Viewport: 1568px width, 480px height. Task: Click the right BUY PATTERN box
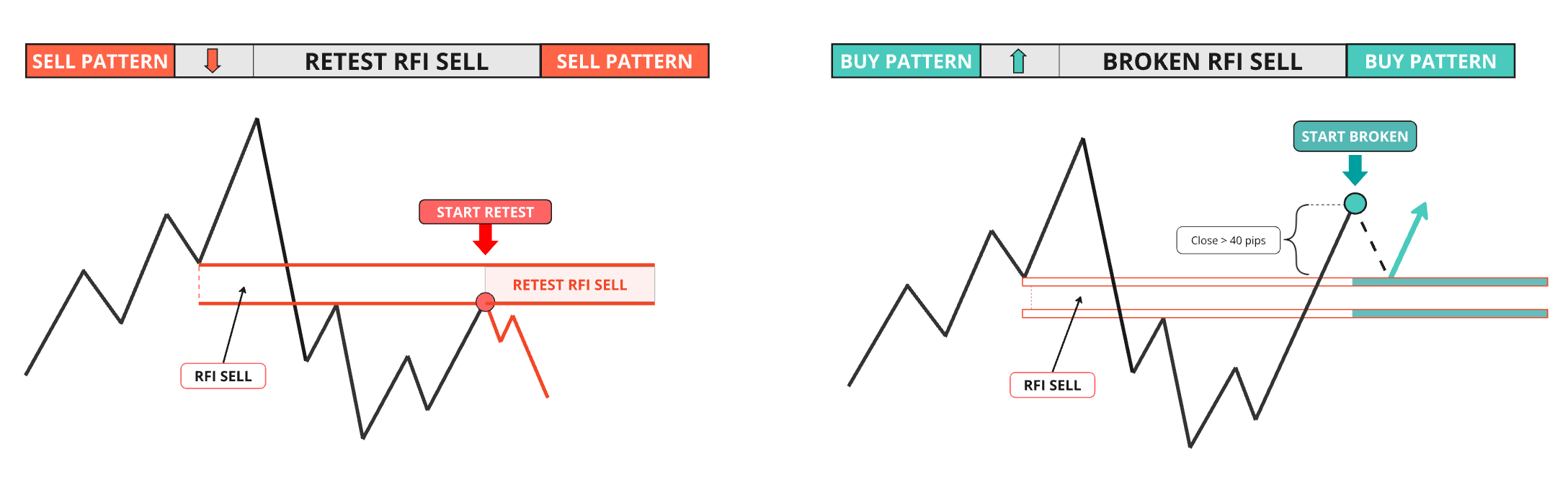1430,61
